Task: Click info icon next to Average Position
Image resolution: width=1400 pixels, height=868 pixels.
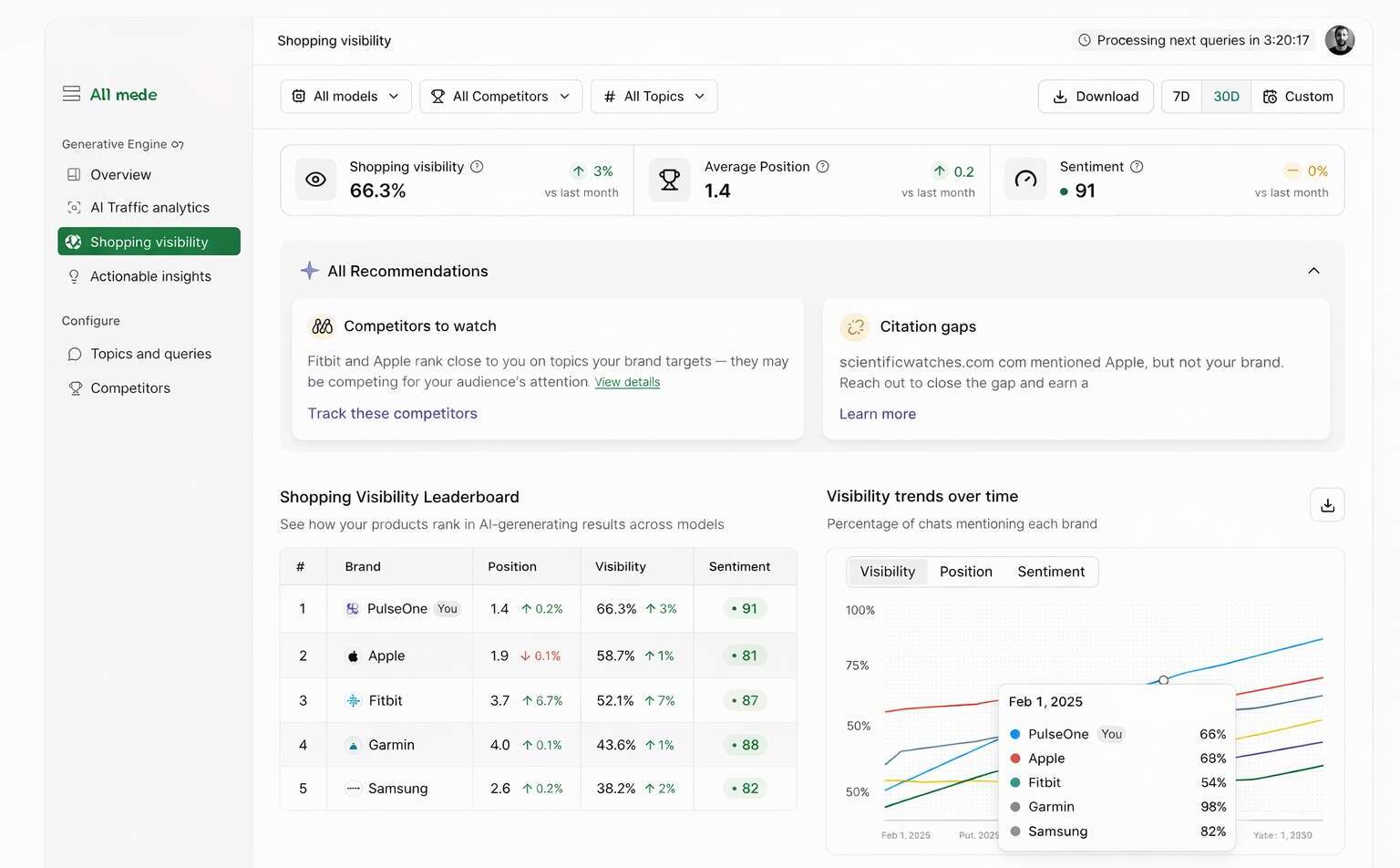Action: coord(822,167)
